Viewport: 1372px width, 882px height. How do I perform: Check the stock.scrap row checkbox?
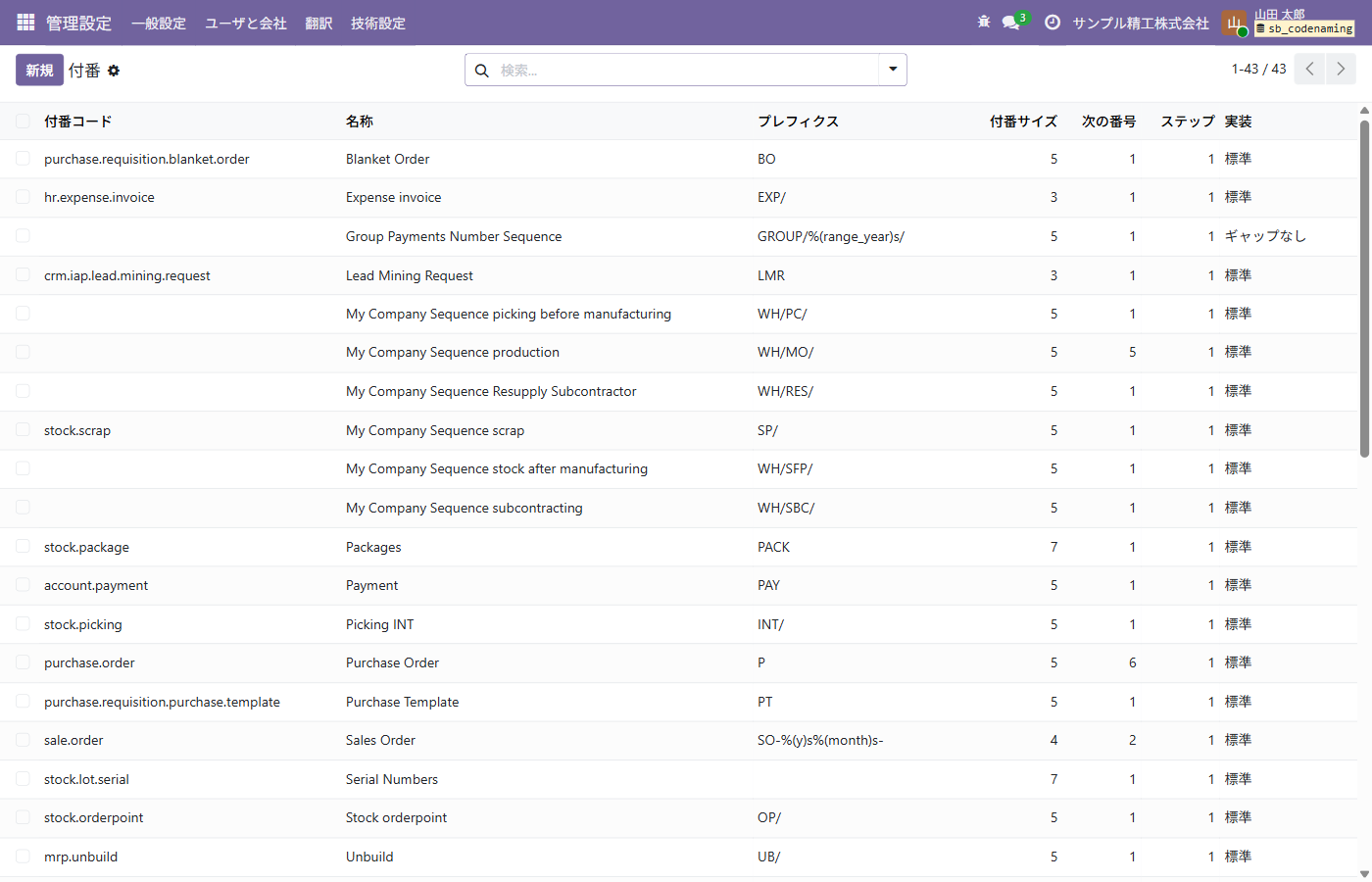(23, 430)
